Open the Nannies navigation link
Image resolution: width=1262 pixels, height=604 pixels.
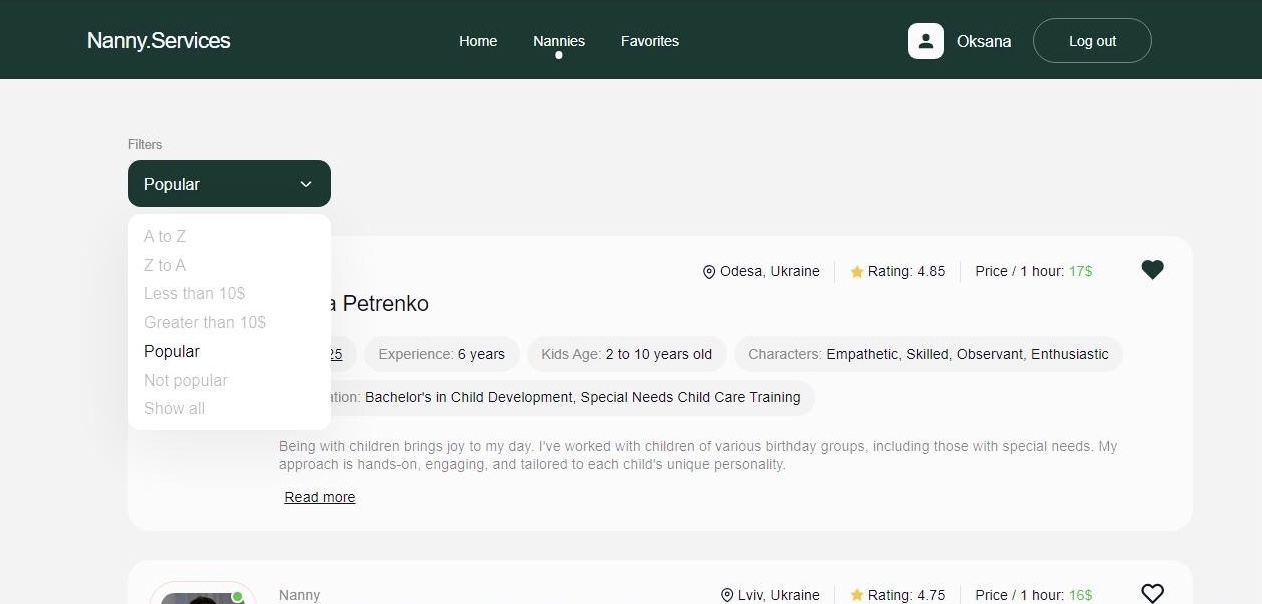click(559, 41)
